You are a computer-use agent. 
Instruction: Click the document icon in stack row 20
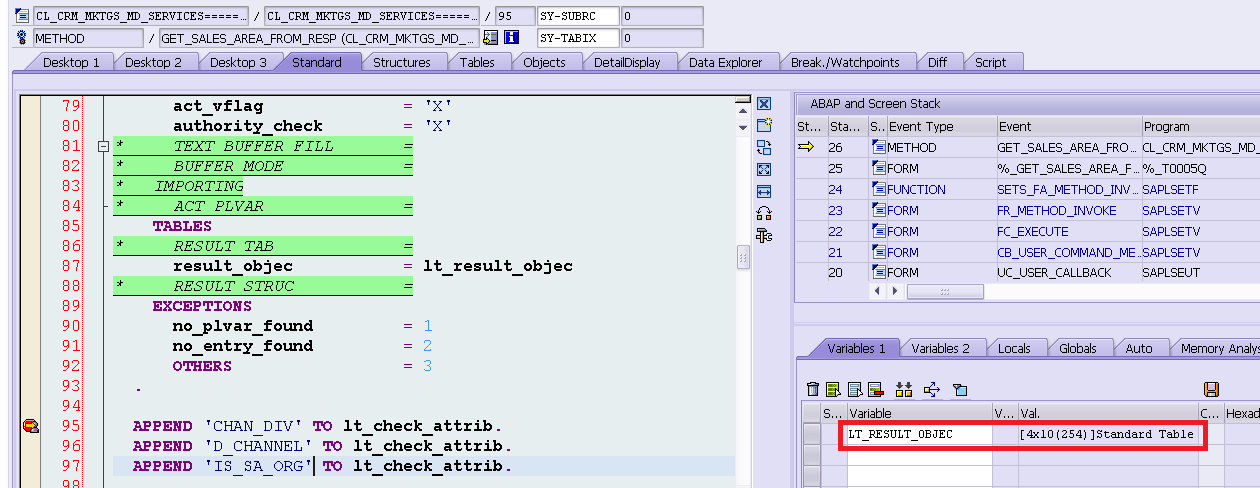point(879,272)
